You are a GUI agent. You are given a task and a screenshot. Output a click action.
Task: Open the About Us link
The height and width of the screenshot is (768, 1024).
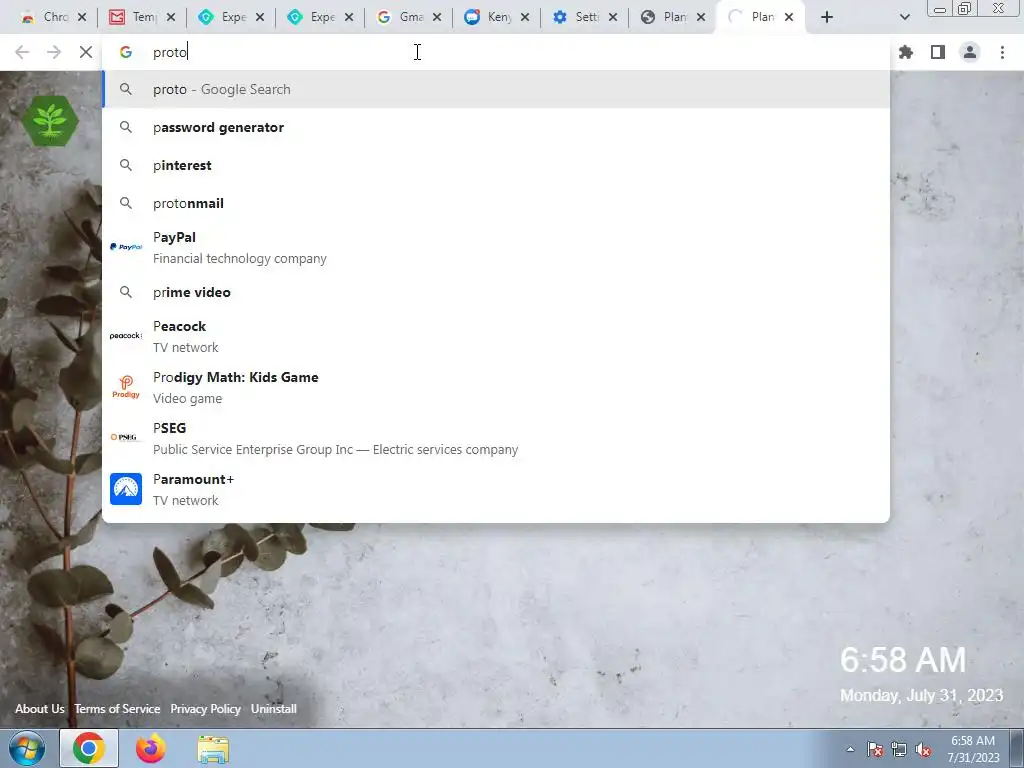40,709
